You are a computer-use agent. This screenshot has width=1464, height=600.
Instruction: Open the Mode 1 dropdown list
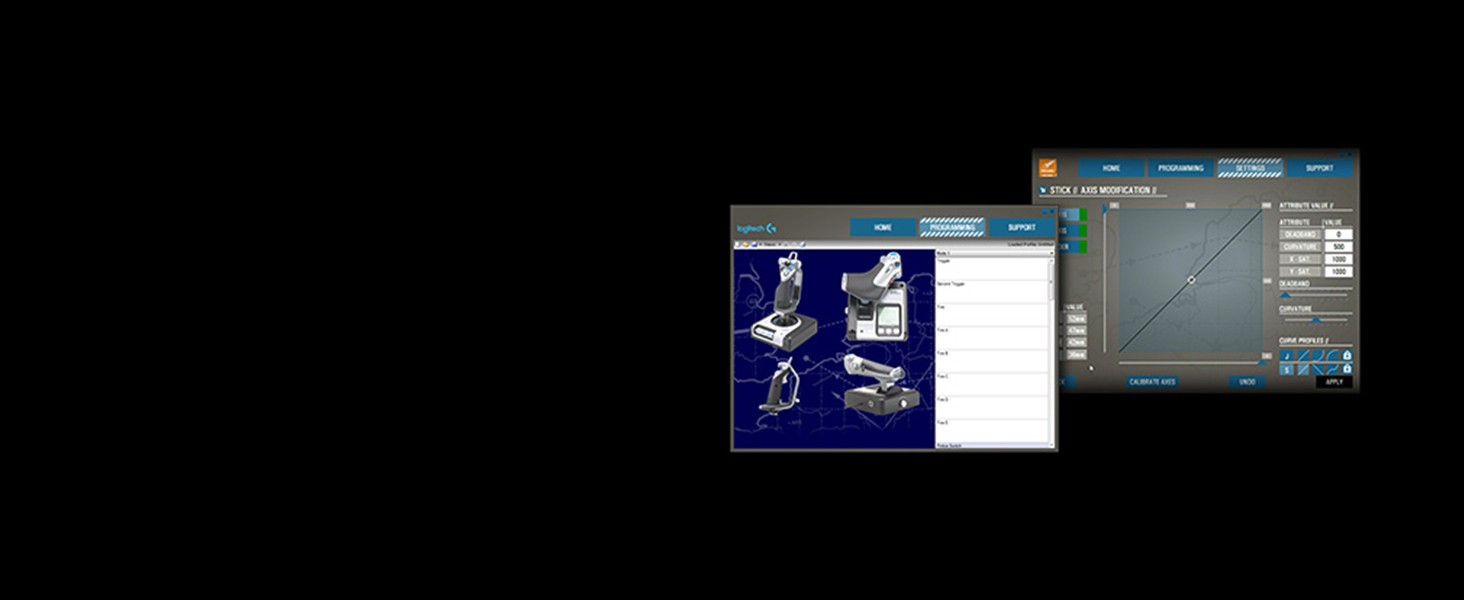pos(994,254)
